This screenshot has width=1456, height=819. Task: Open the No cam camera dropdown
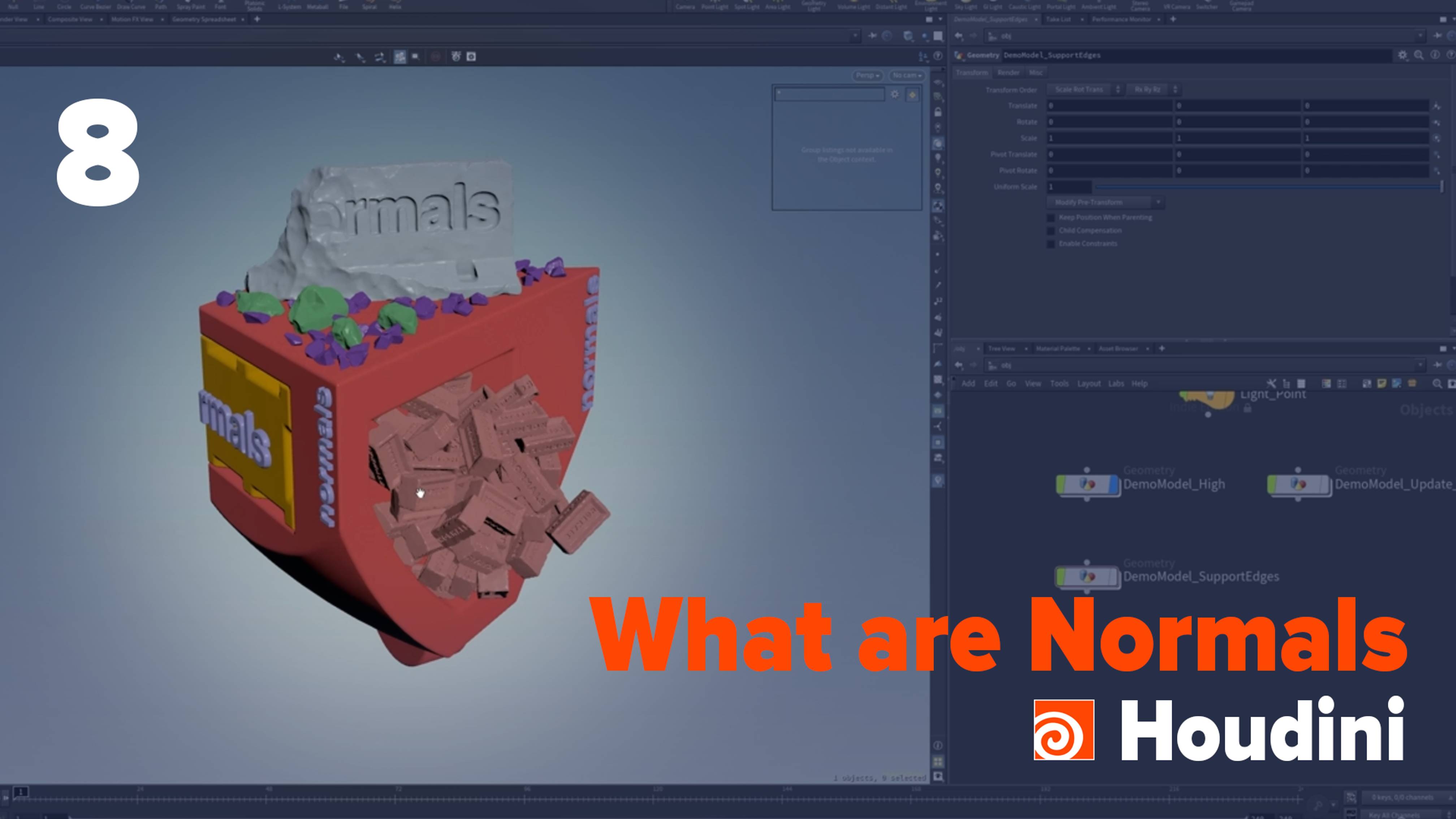[x=907, y=75]
